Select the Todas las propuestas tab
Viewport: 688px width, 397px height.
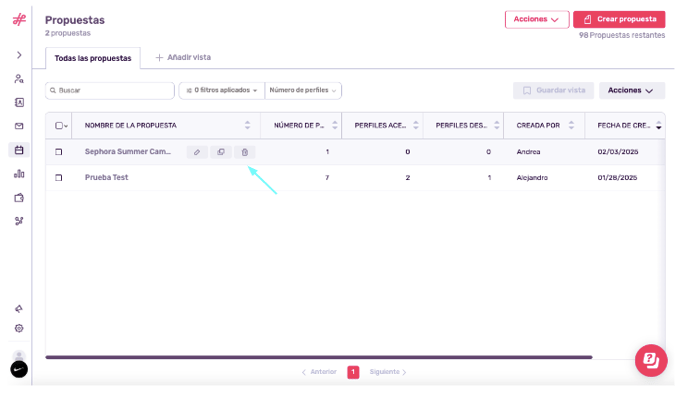point(93,58)
